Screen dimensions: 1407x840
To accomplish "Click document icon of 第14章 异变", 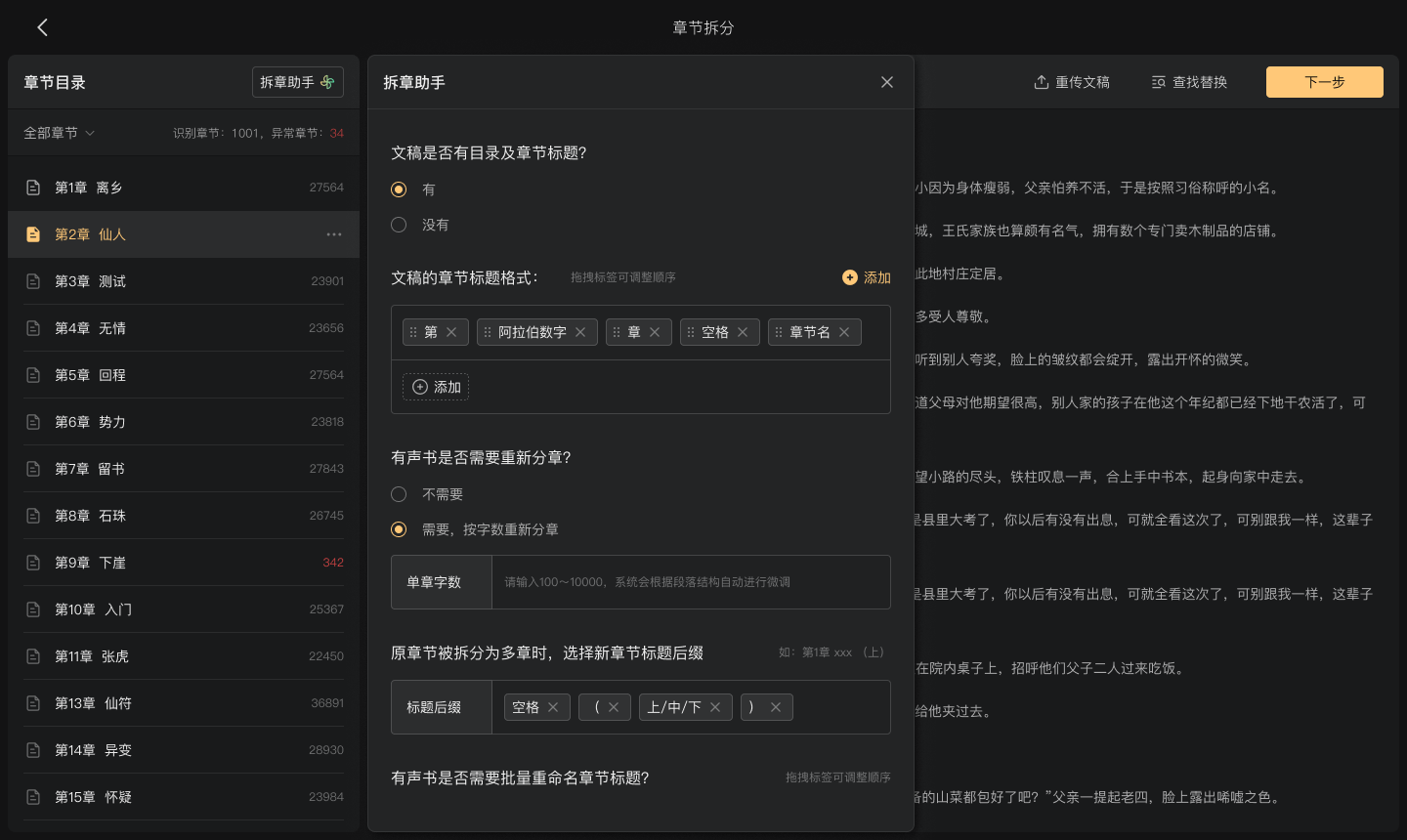I will click(x=33, y=750).
